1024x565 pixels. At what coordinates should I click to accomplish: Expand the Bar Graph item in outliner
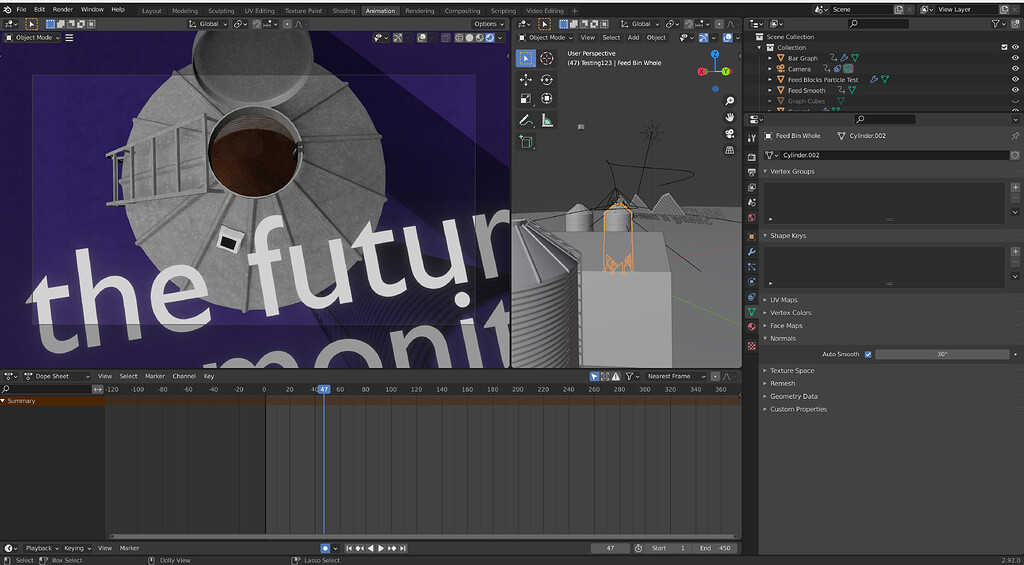(771, 58)
